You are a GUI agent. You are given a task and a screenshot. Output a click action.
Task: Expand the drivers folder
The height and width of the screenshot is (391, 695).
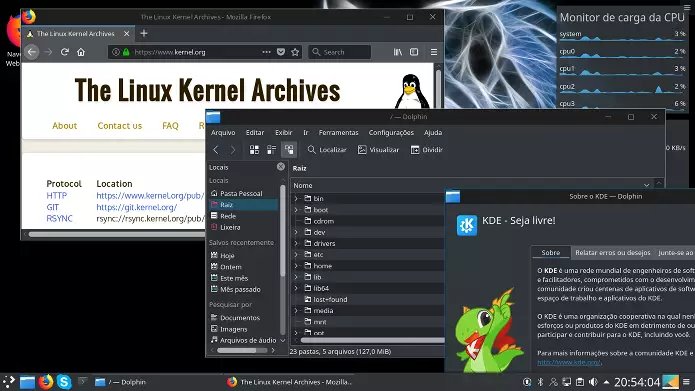click(297, 243)
